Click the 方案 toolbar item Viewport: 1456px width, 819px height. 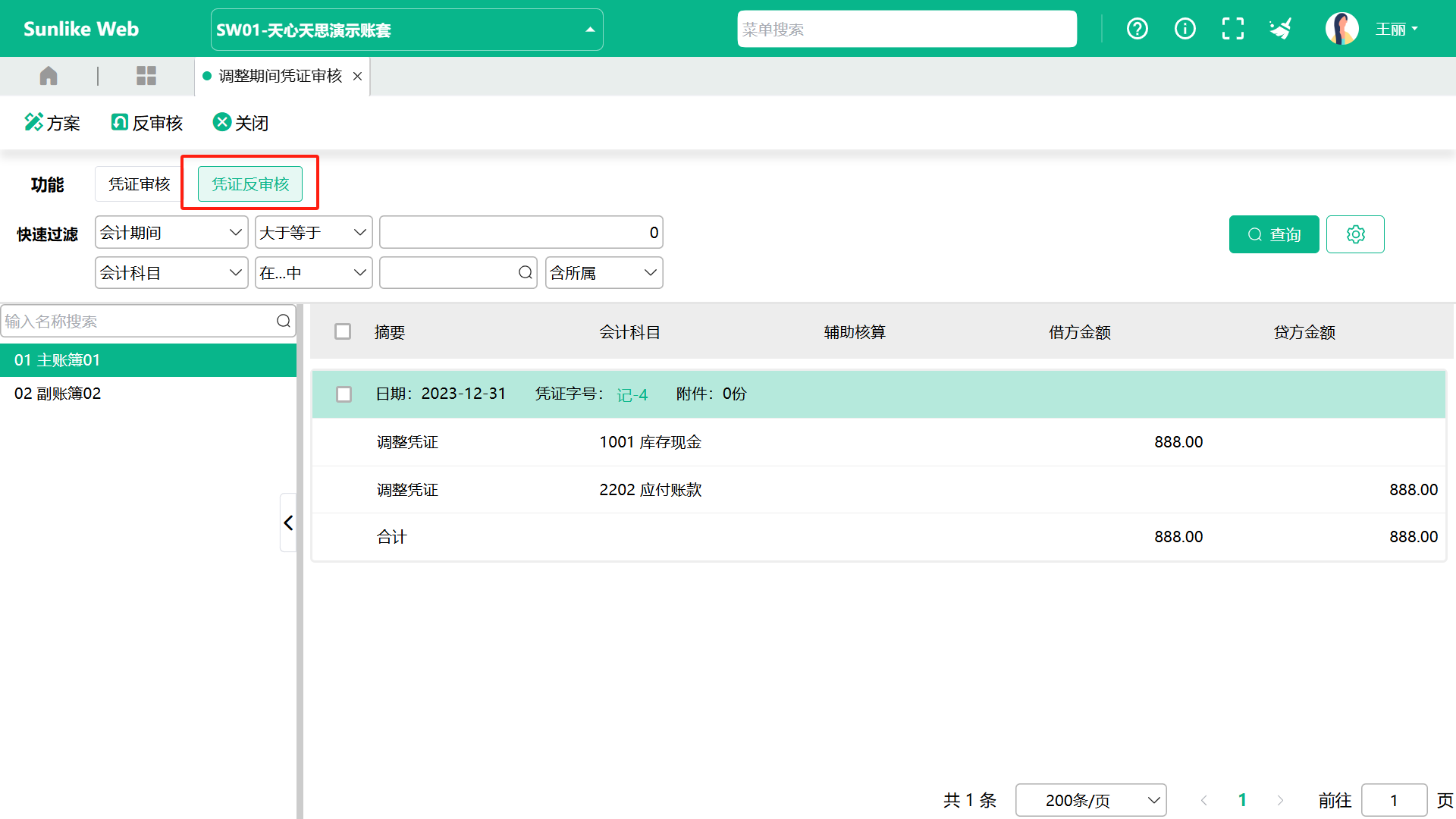tap(52, 123)
